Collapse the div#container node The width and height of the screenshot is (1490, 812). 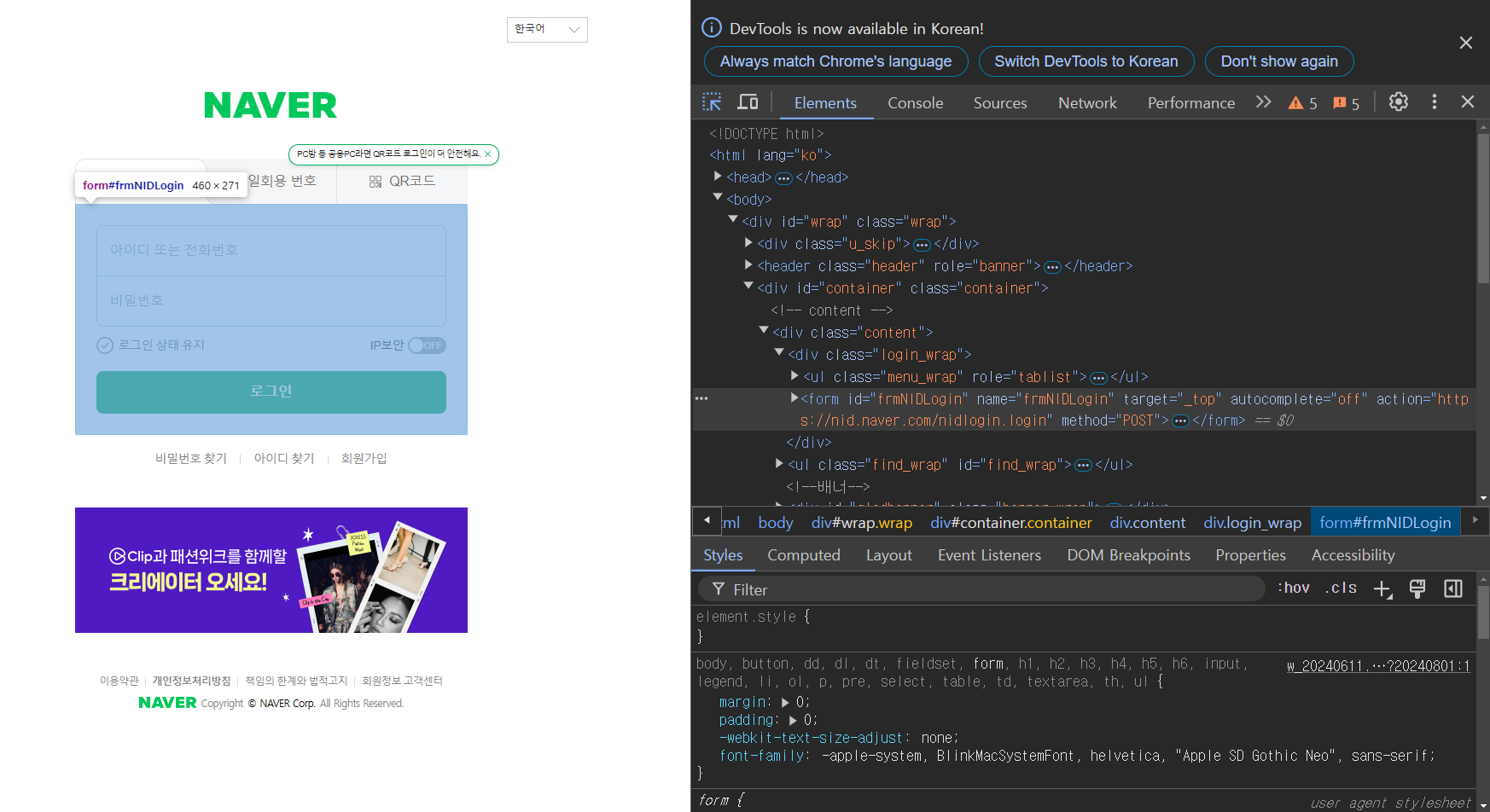click(748, 287)
